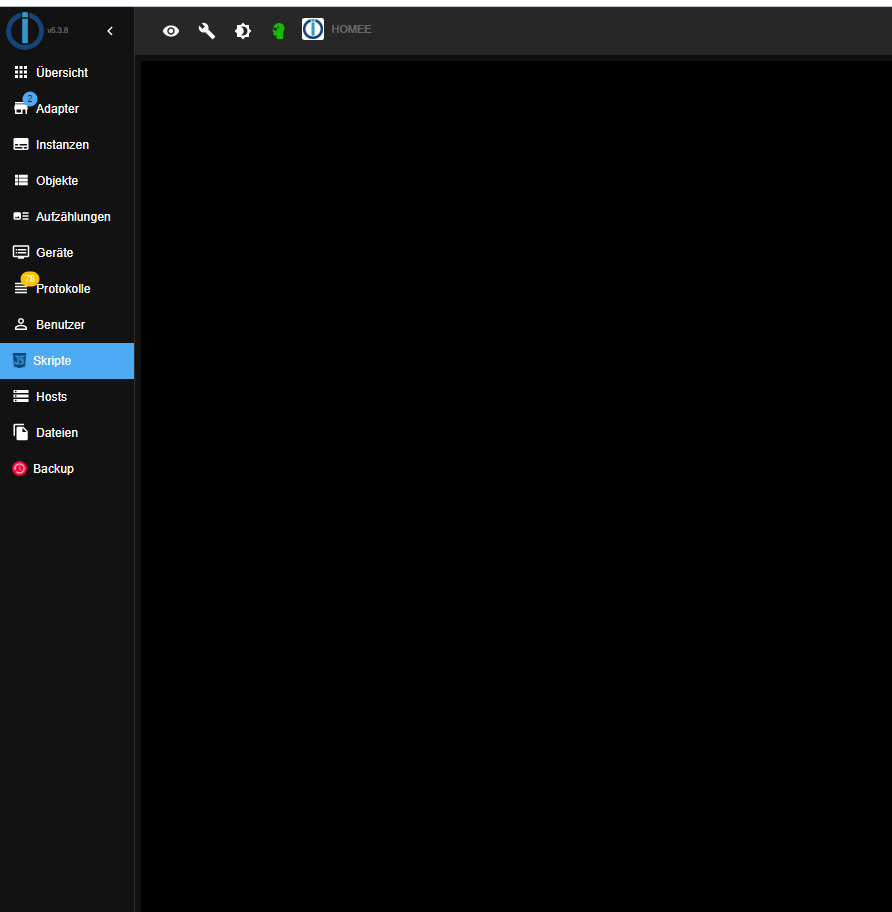Toggle the eye visibility icon in toolbar
892x912 pixels.
pyautogui.click(x=171, y=31)
